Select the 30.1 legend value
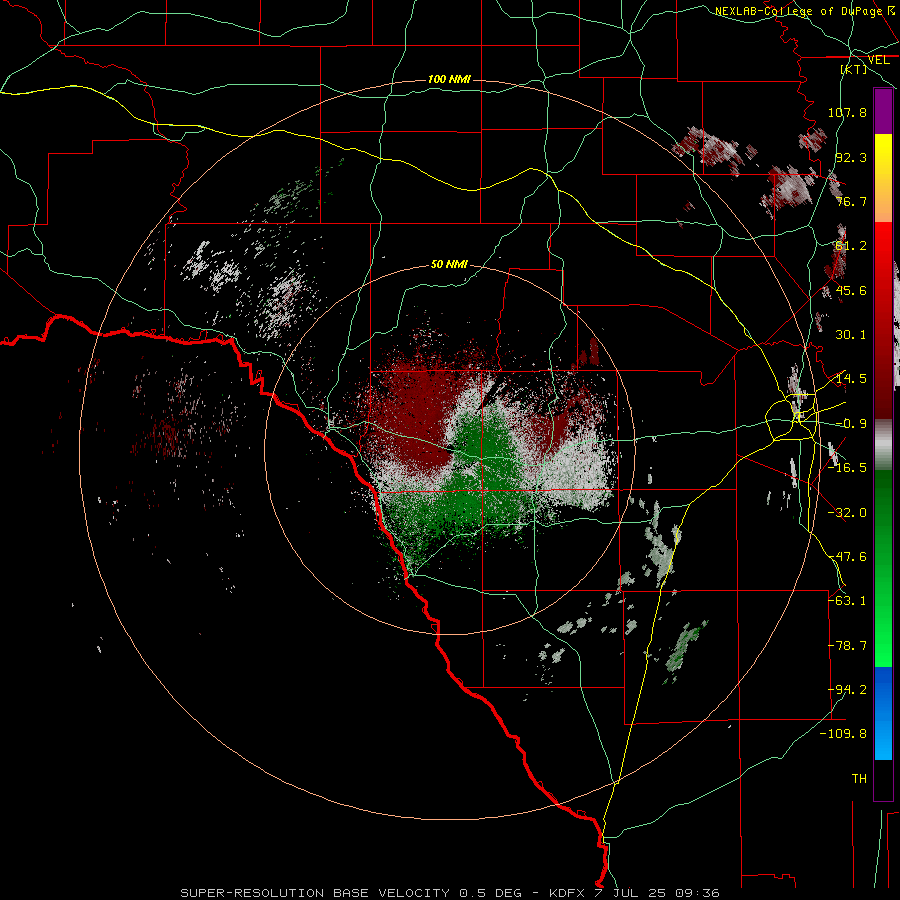This screenshot has height=900, width=900. pos(851,335)
